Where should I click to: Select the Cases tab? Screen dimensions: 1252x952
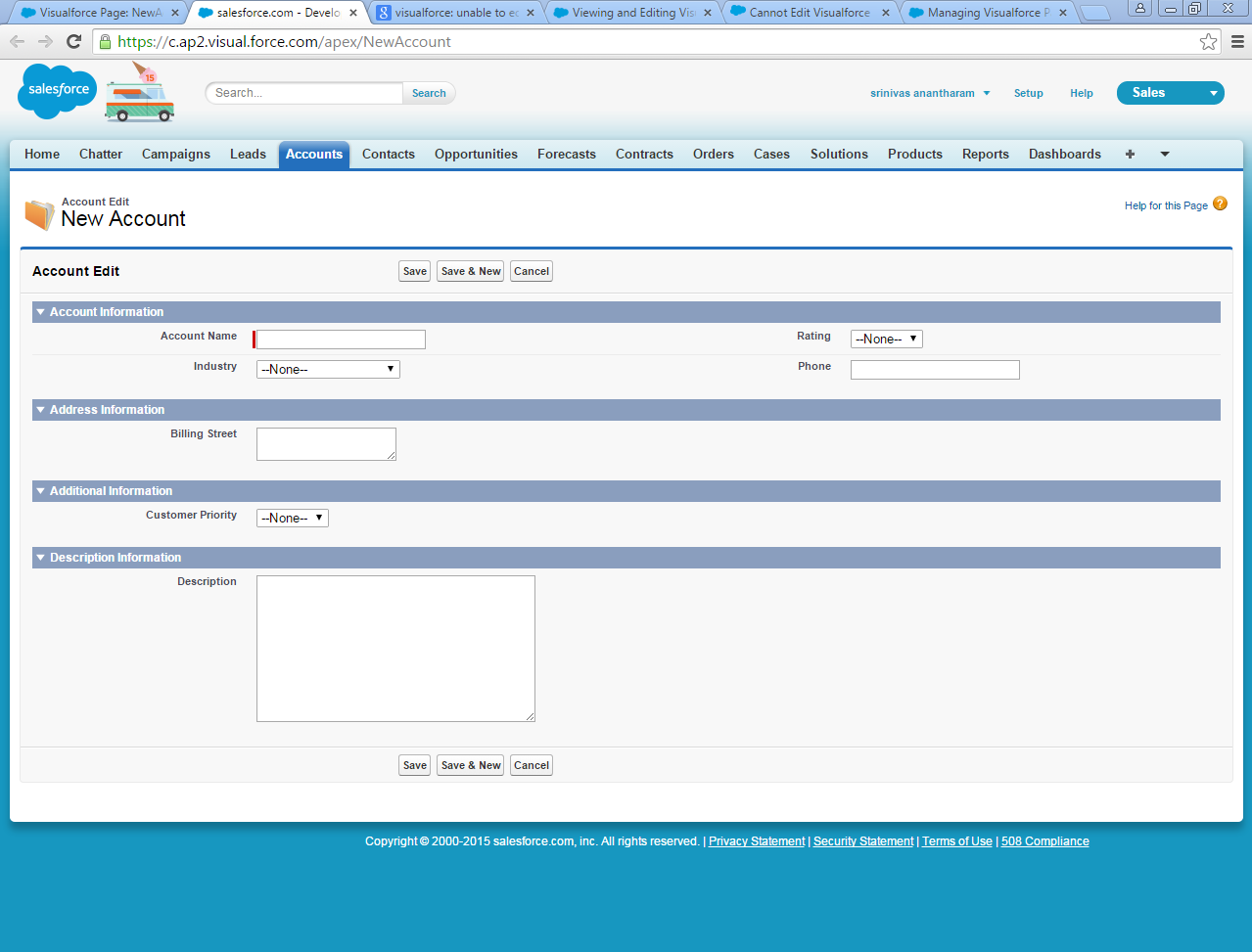pyautogui.click(x=771, y=155)
